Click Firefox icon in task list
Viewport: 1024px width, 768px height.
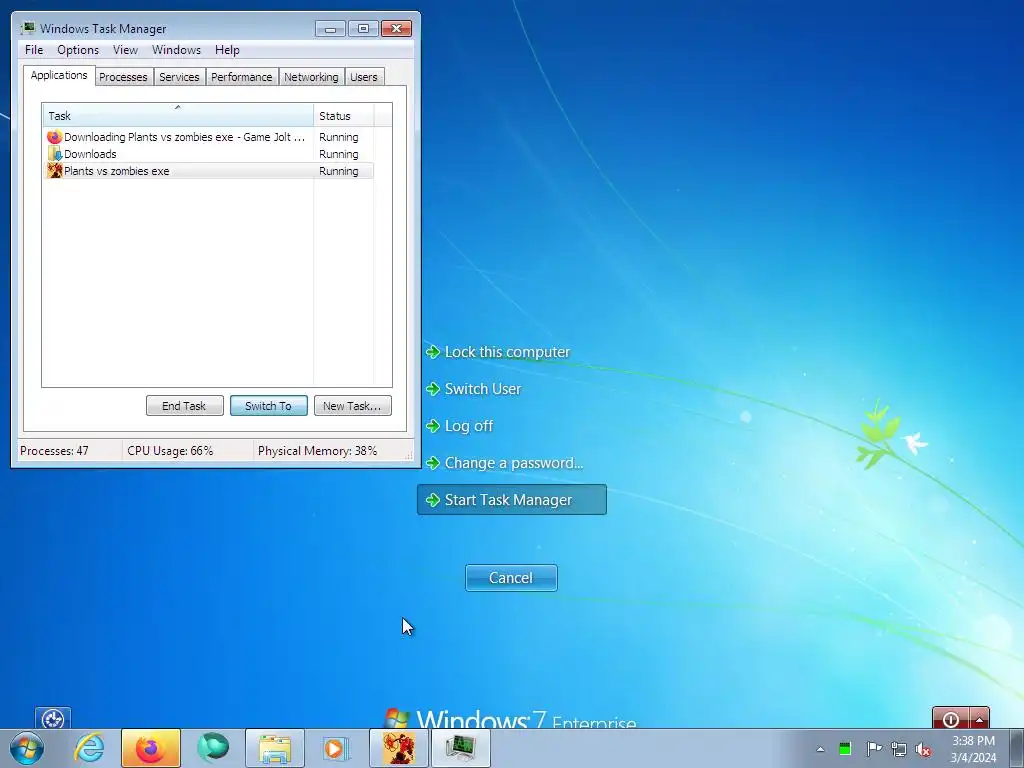[54, 137]
